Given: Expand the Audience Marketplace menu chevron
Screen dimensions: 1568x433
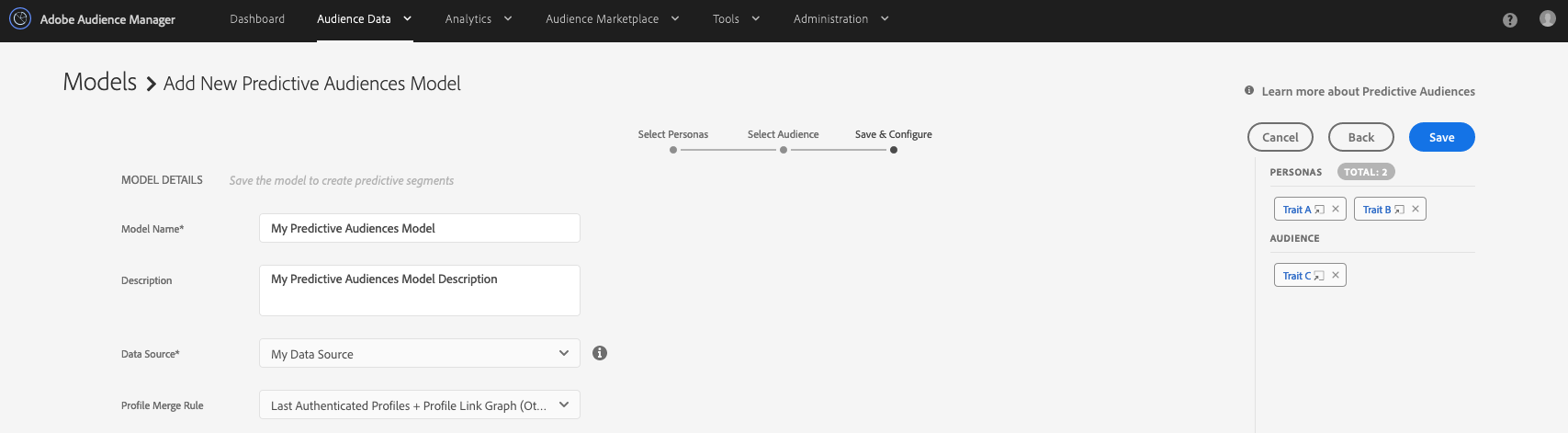Looking at the screenshot, I should 675,18.
